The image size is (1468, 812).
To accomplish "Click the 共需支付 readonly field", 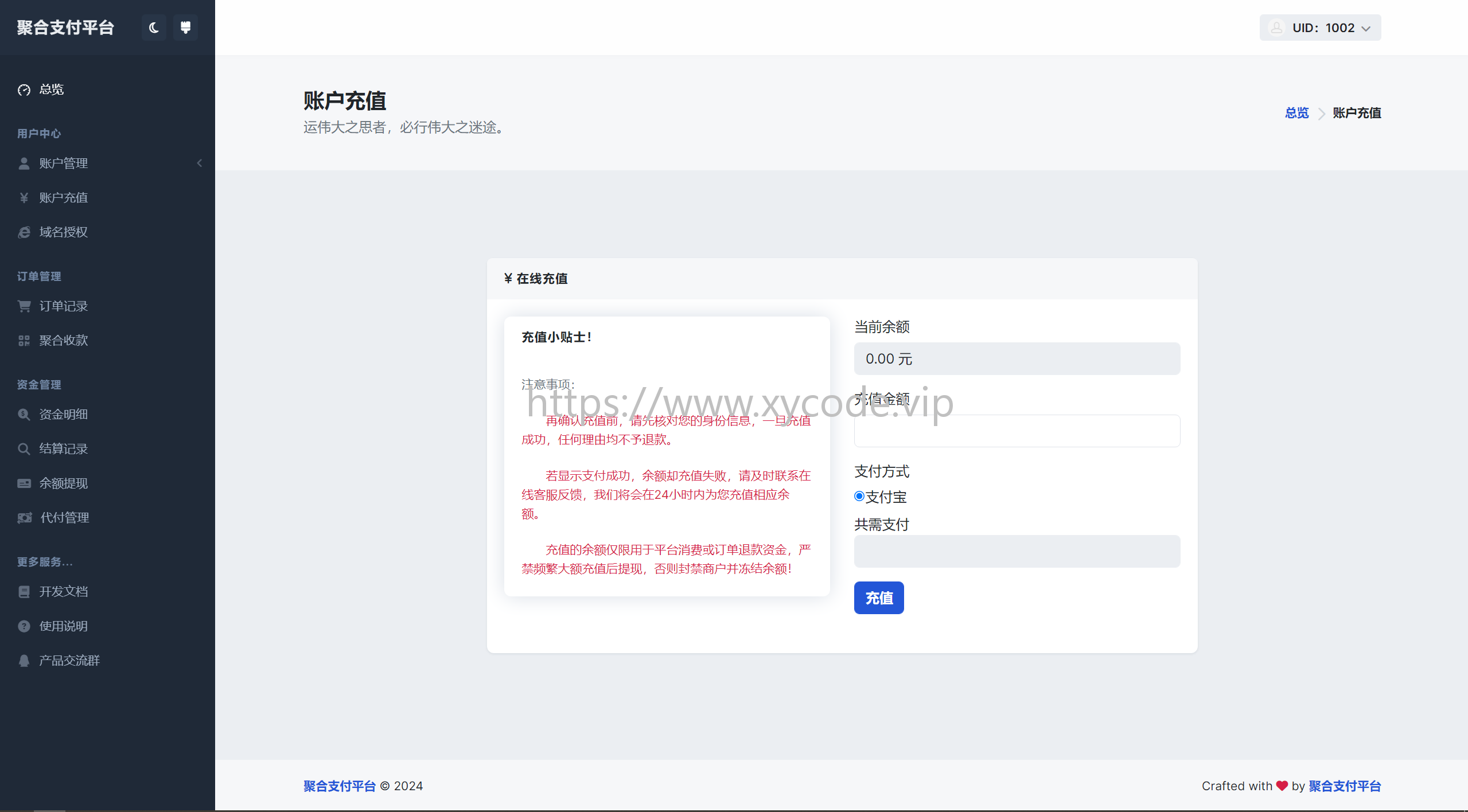I will 1017,552.
